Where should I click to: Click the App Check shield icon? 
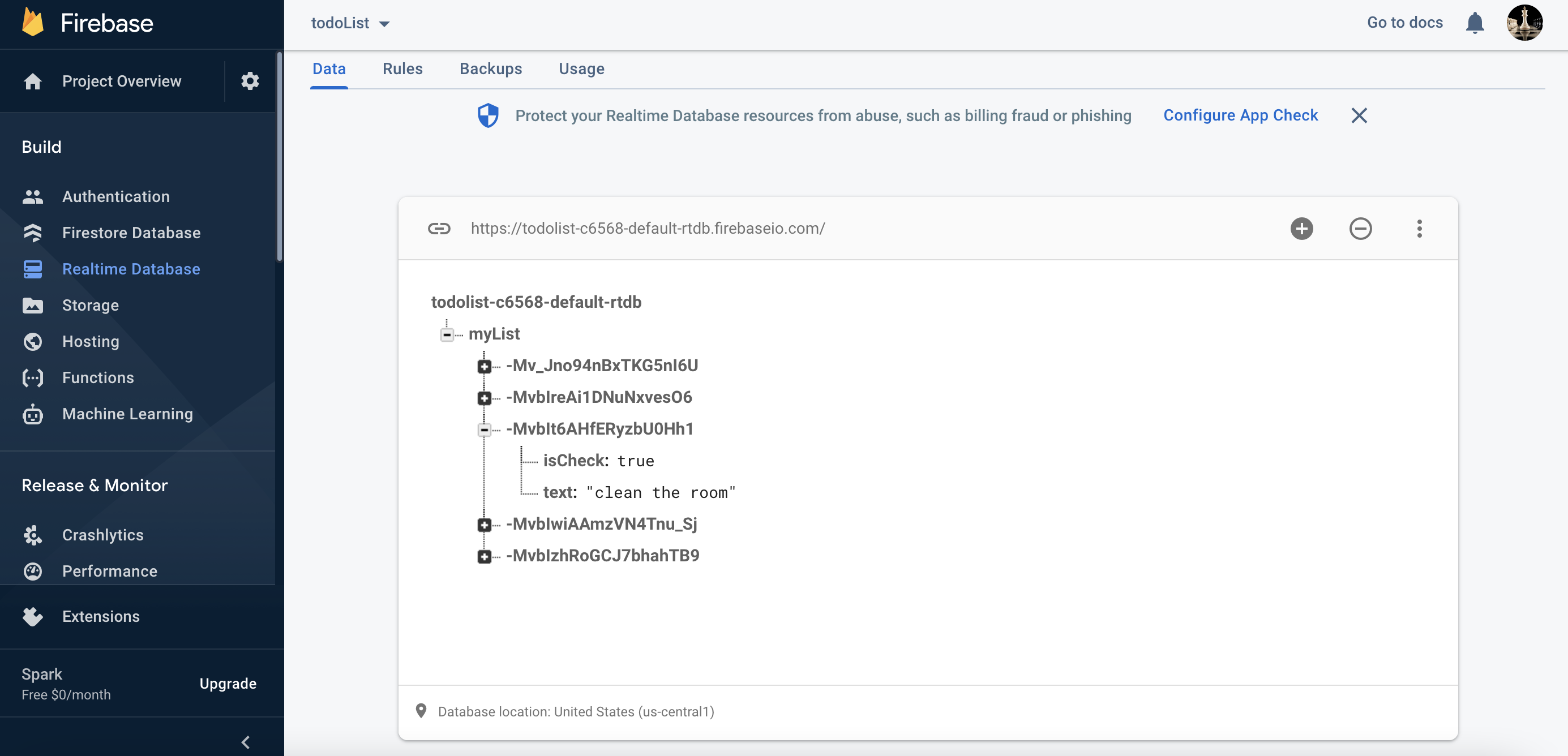pyautogui.click(x=487, y=115)
